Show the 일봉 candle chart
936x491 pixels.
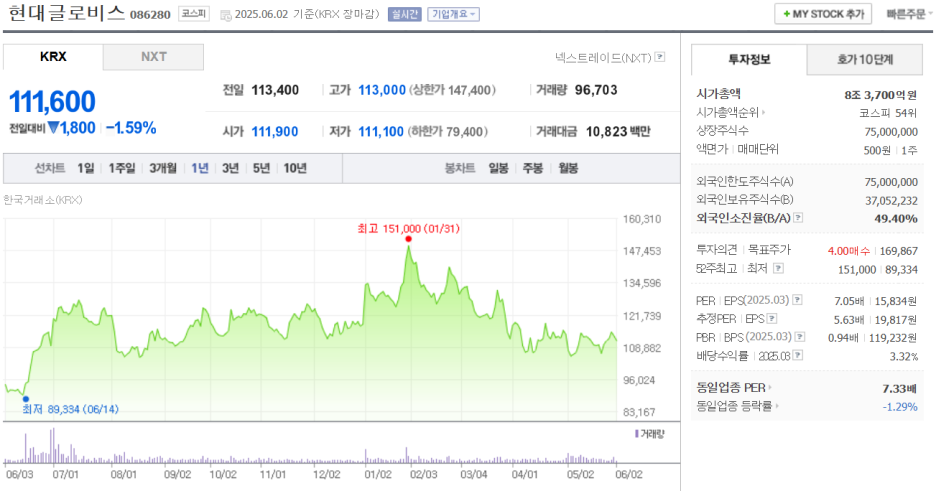pyautogui.click(x=498, y=169)
